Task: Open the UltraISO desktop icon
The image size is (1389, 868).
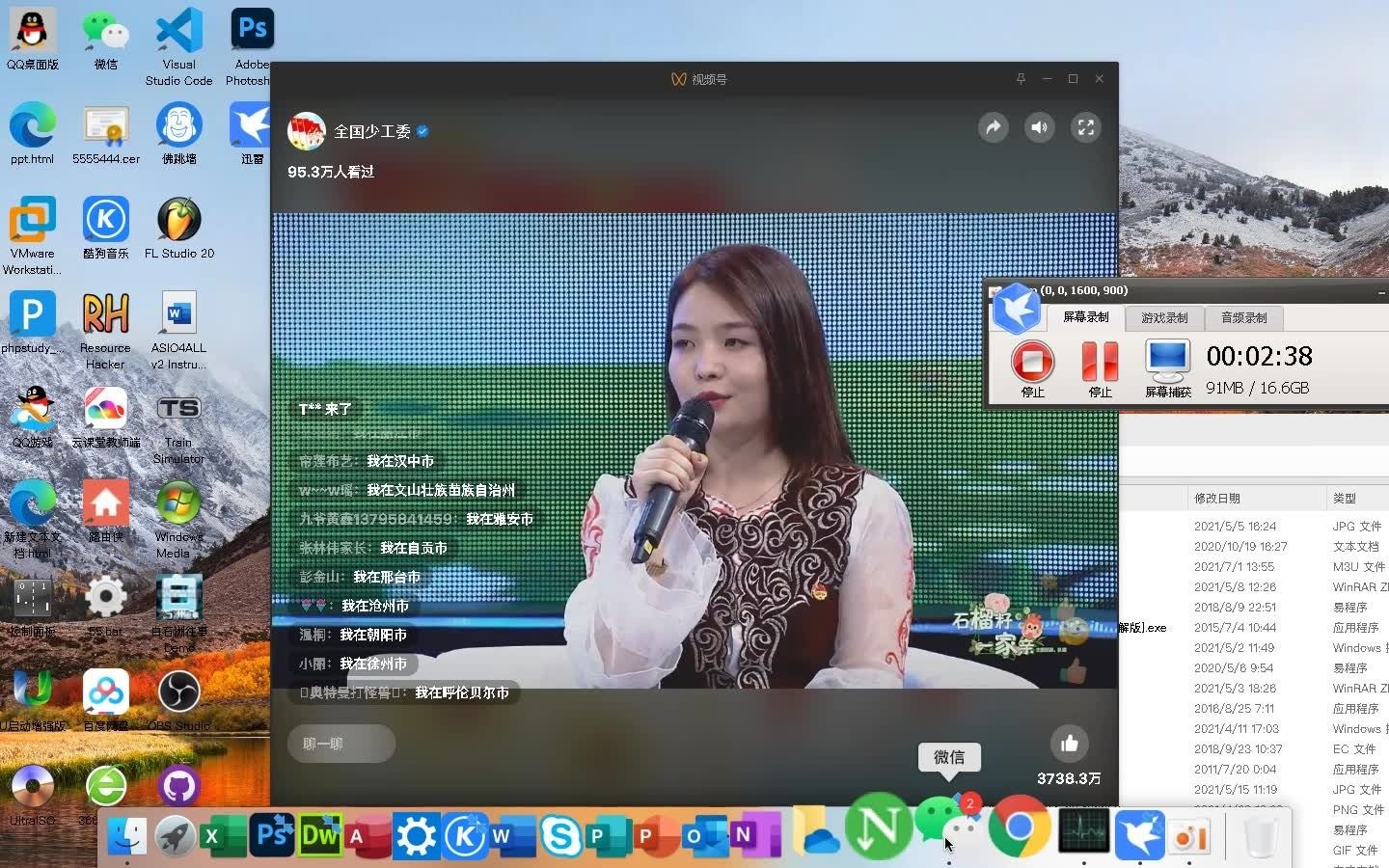Action: 33,795
